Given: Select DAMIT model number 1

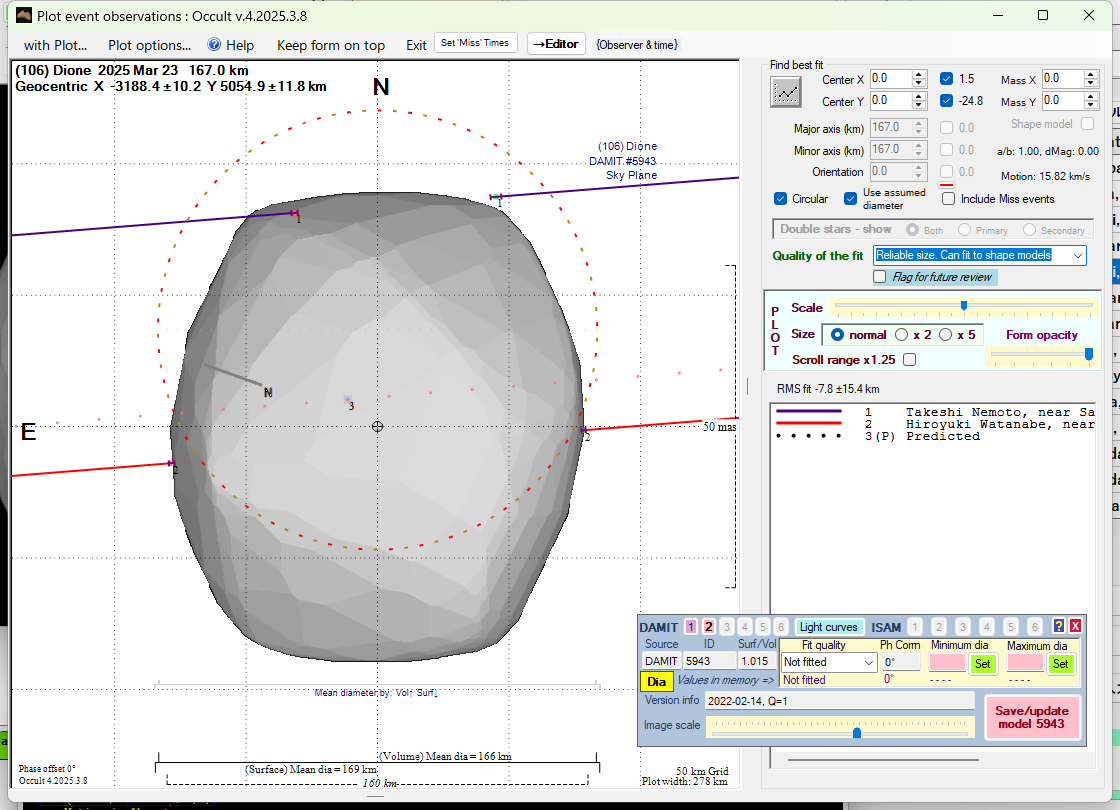Looking at the screenshot, I should coord(691,627).
